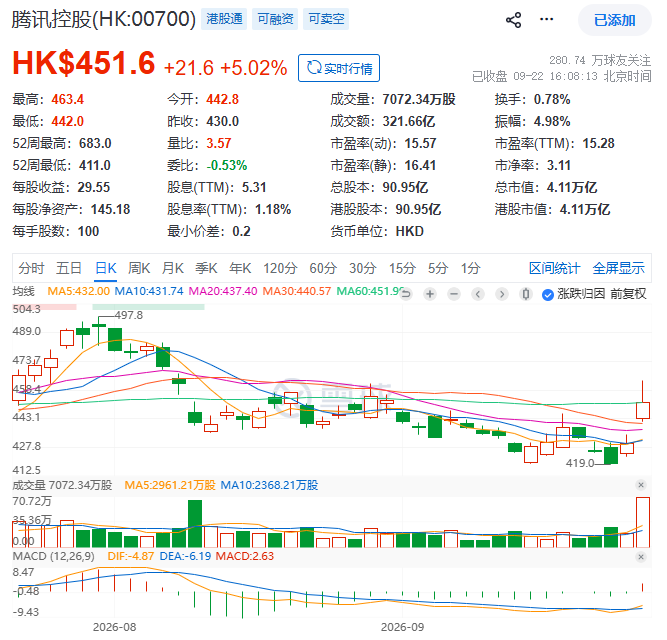Screen dimensions: 667x640
Task: Click the DIF:-4.87 indicator value
Action: (x=131, y=556)
